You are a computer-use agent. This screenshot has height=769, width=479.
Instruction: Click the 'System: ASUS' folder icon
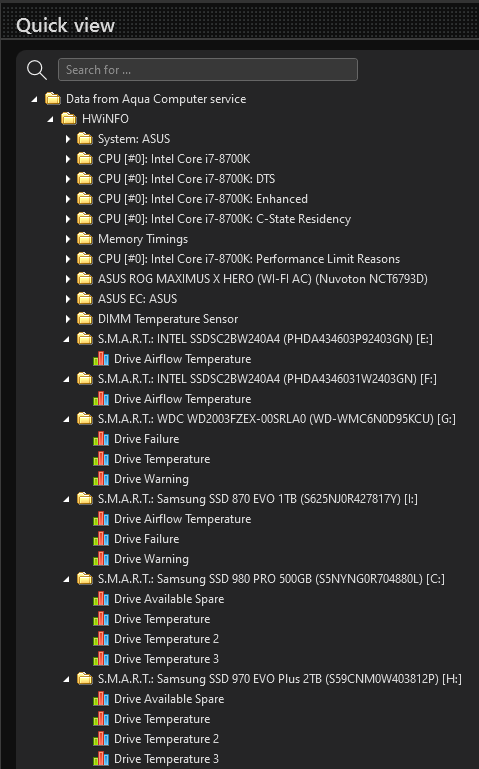(x=85, y=139)
